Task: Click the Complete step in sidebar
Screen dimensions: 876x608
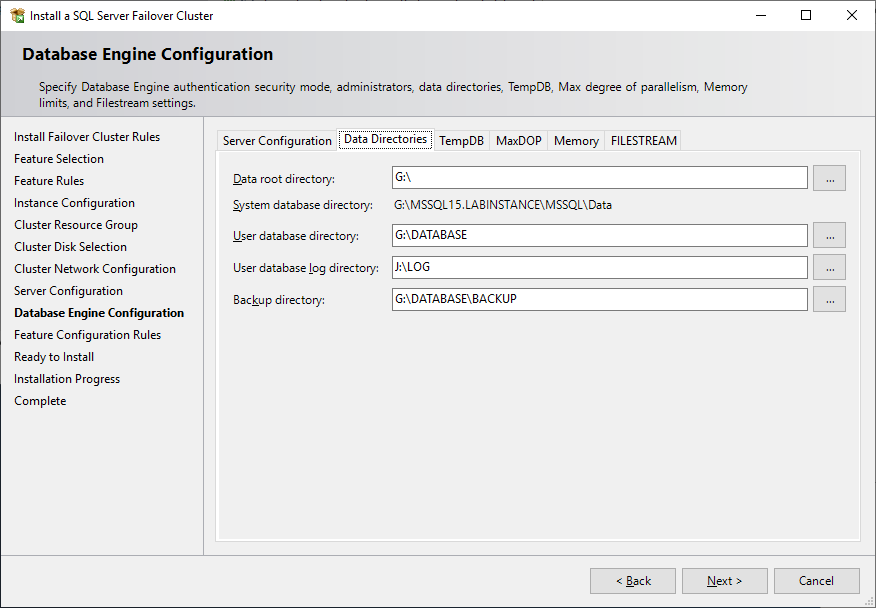Action: tap(40, 401)
